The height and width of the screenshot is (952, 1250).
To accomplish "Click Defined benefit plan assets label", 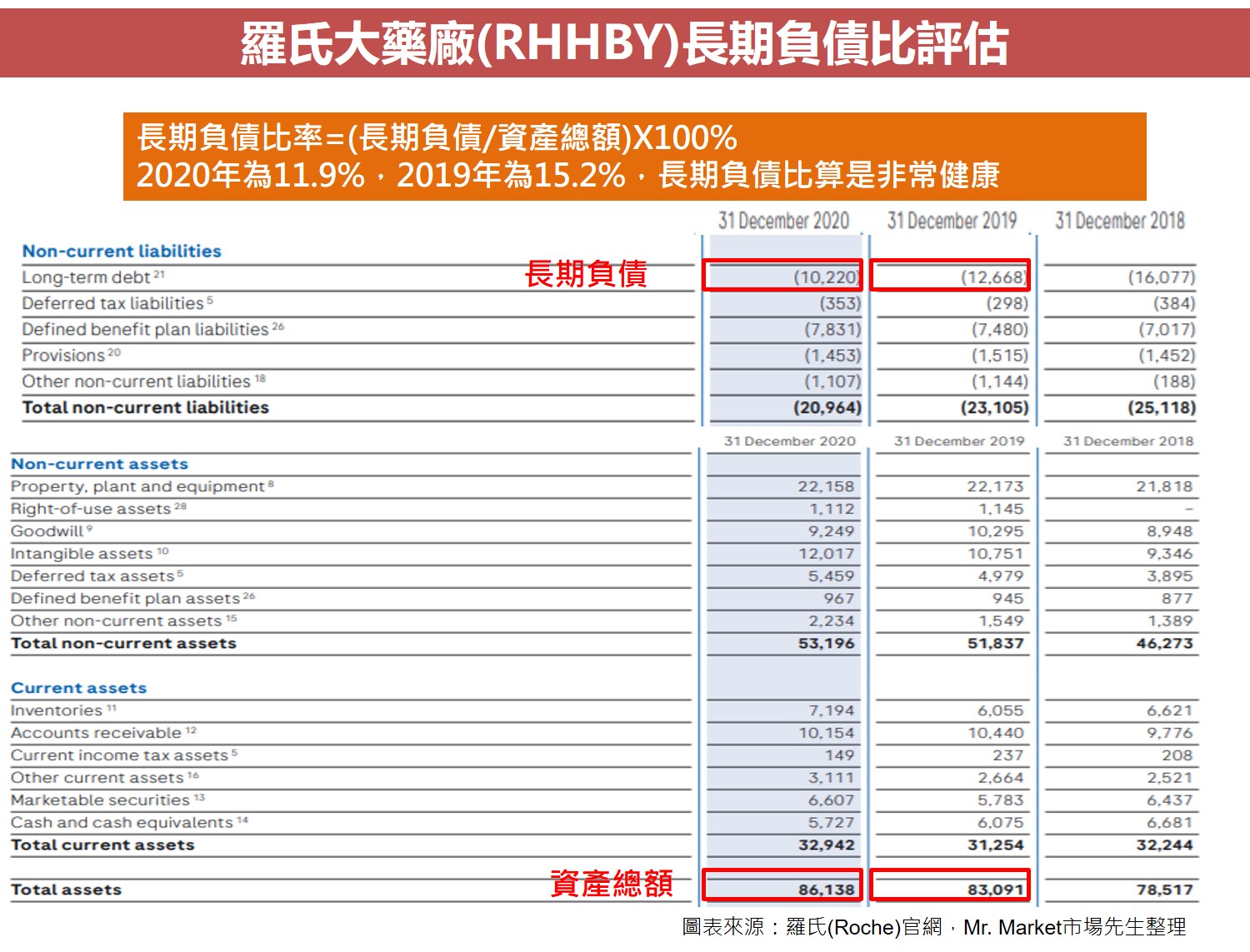I will click(132, 598).
